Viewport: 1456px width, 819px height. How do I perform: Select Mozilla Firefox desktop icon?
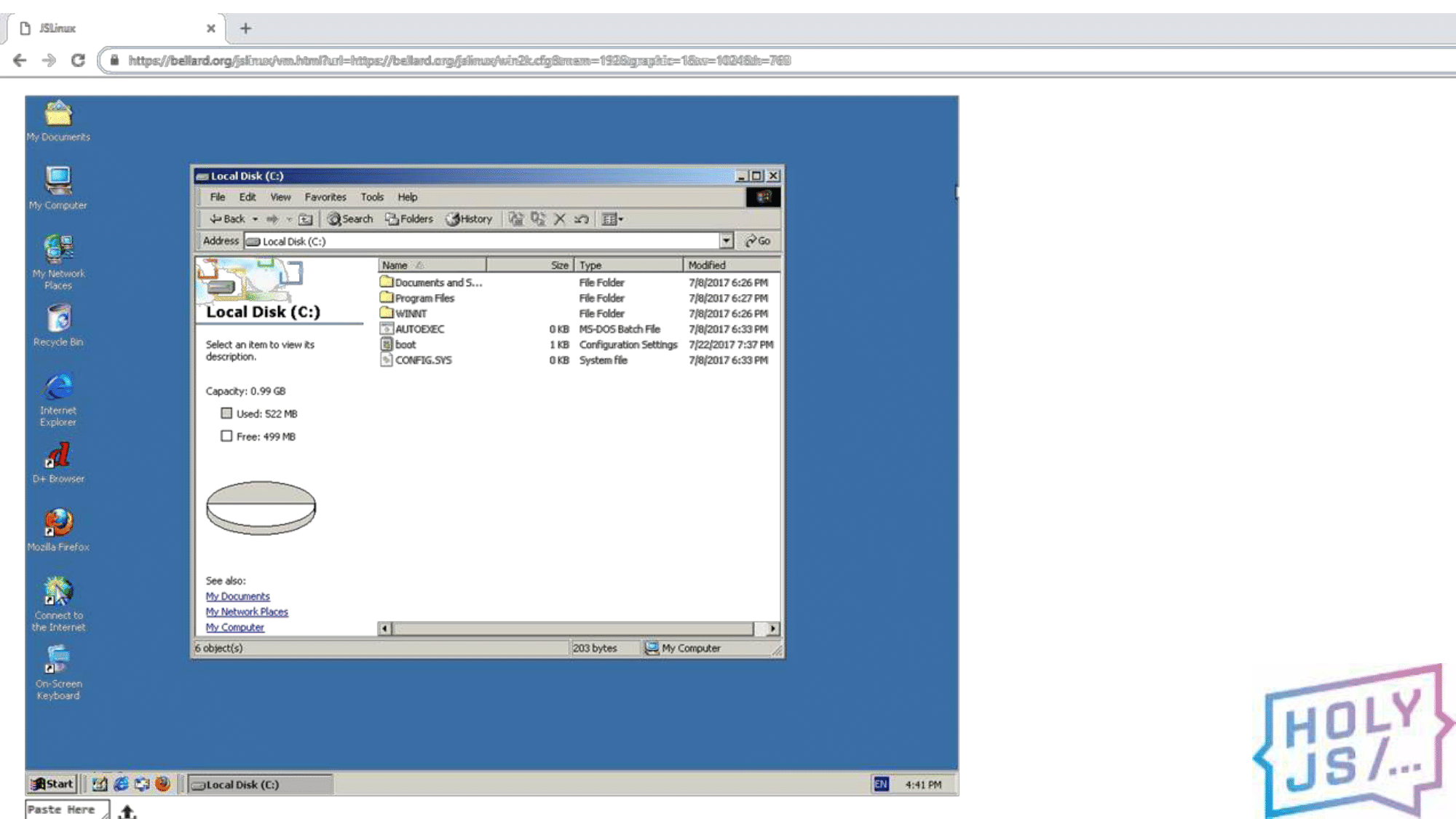tap(58, 531)
